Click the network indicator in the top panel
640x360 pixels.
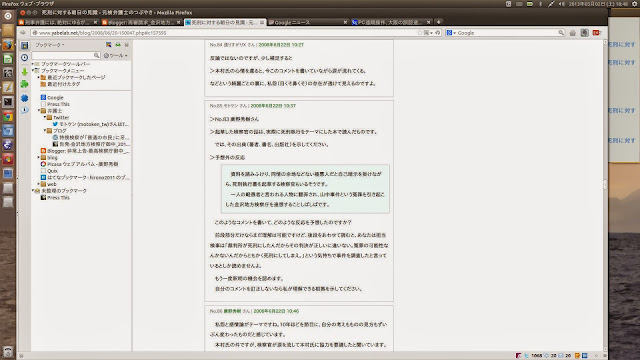click(x=551, y=4)
